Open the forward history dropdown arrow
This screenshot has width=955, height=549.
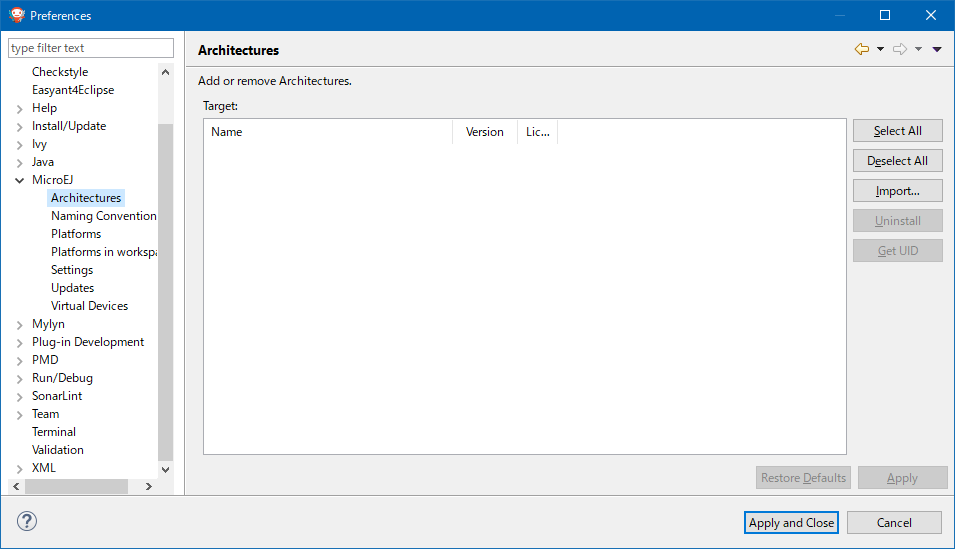pos(918,49)
